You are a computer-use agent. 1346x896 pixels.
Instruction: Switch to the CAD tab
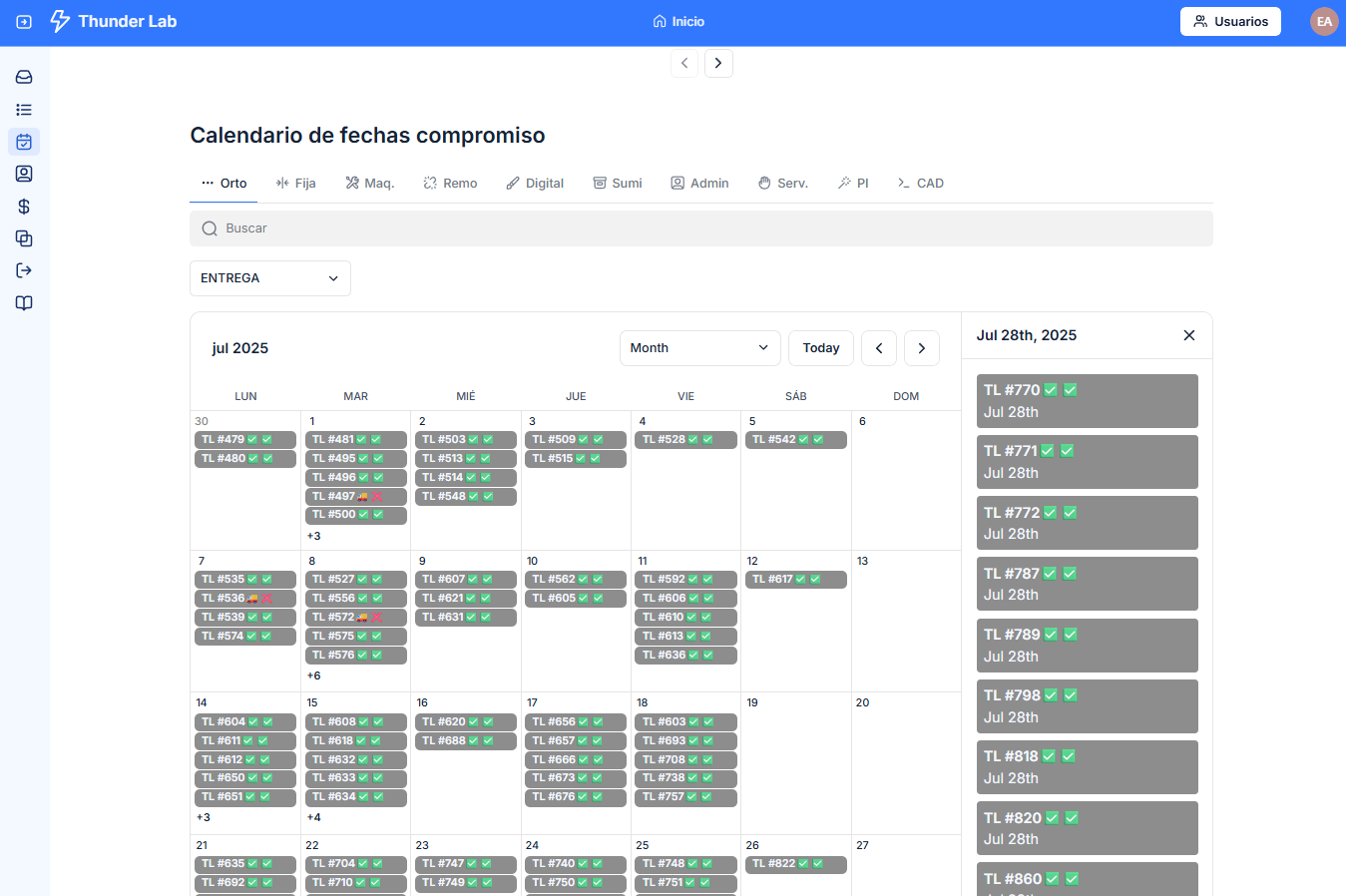click(920, 184)
